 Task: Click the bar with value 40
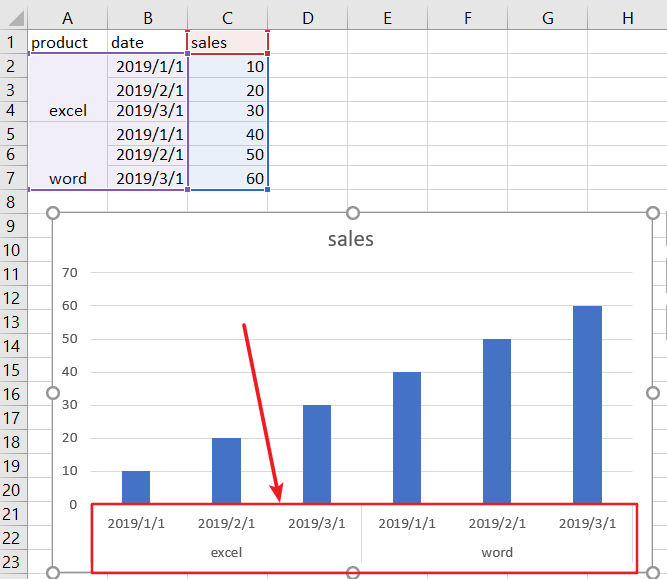(407, 438)
